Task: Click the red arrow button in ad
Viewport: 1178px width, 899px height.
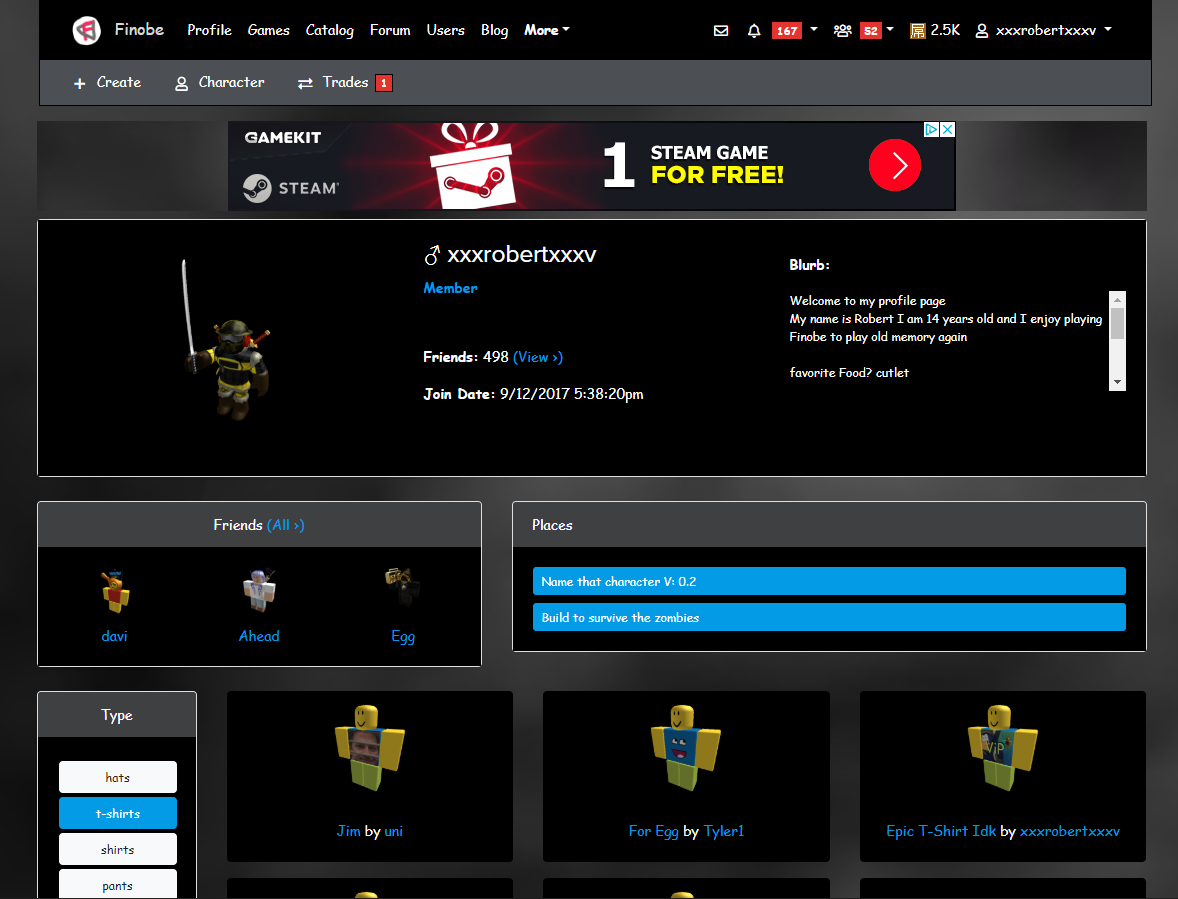Action: point(895,165)
